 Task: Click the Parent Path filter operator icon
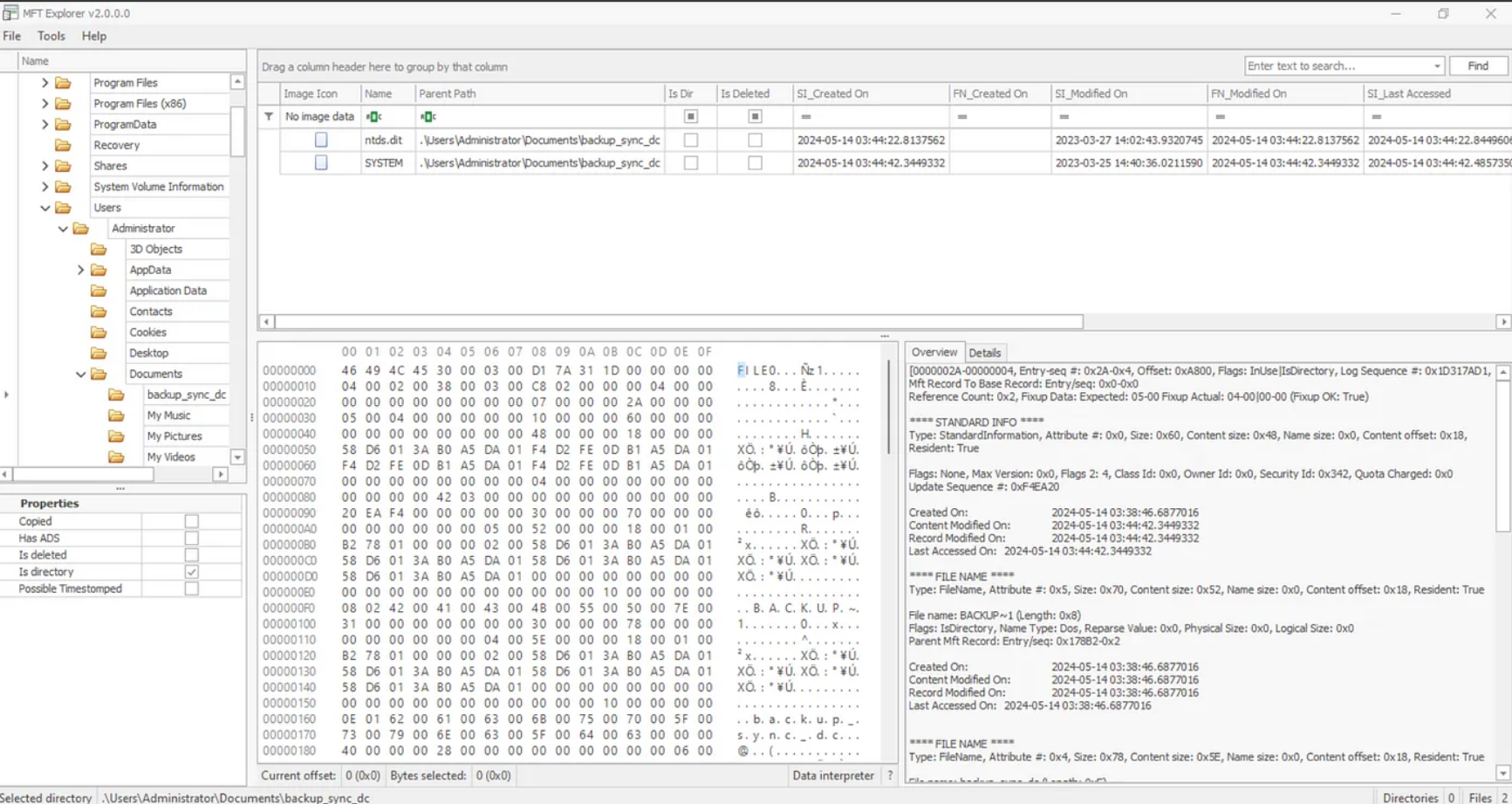click(428, 116)
